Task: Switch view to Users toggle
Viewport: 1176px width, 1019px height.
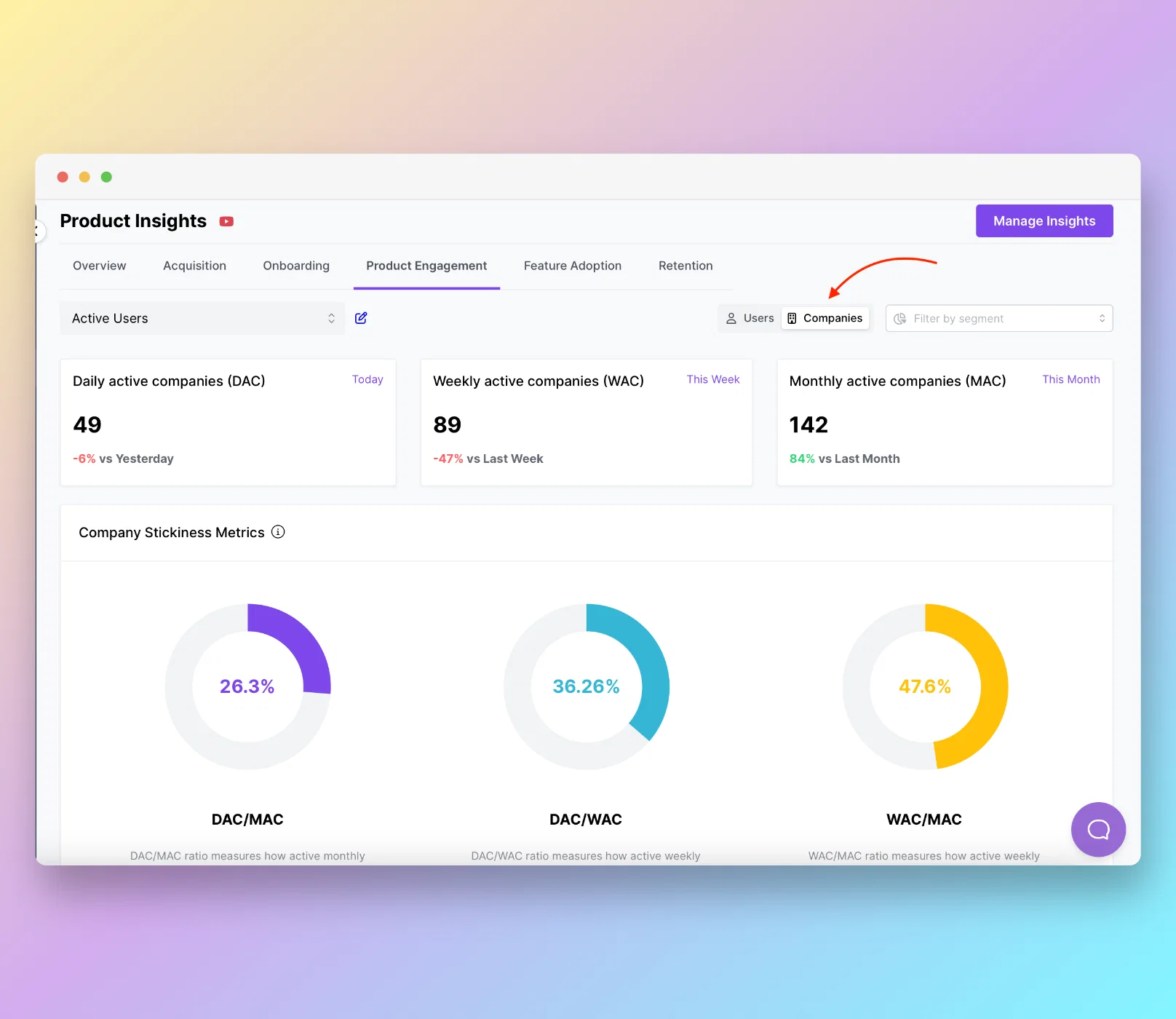Action: (x=750, y=318)
